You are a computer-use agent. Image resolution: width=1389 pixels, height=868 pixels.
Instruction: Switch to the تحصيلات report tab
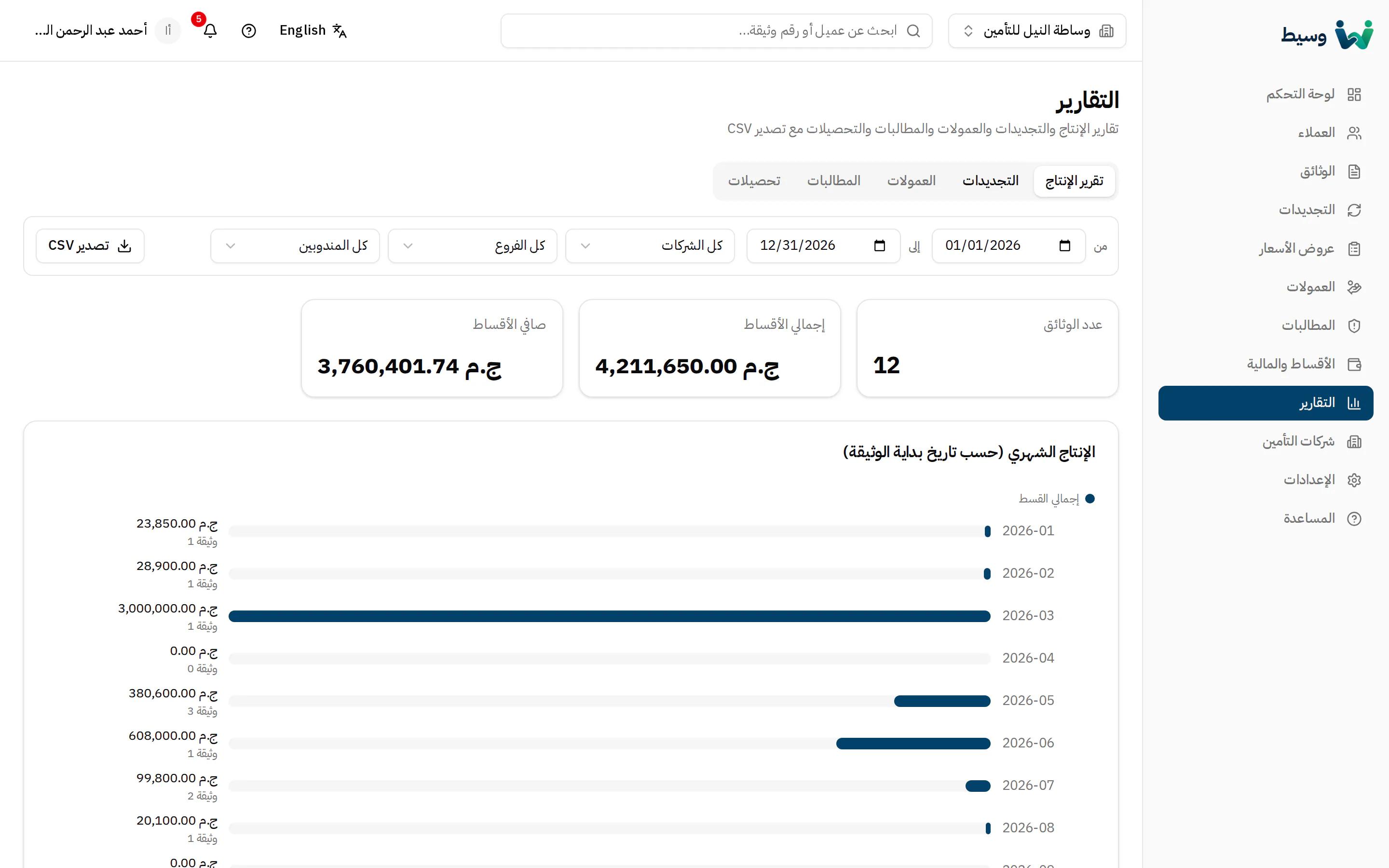coord(754,181)
